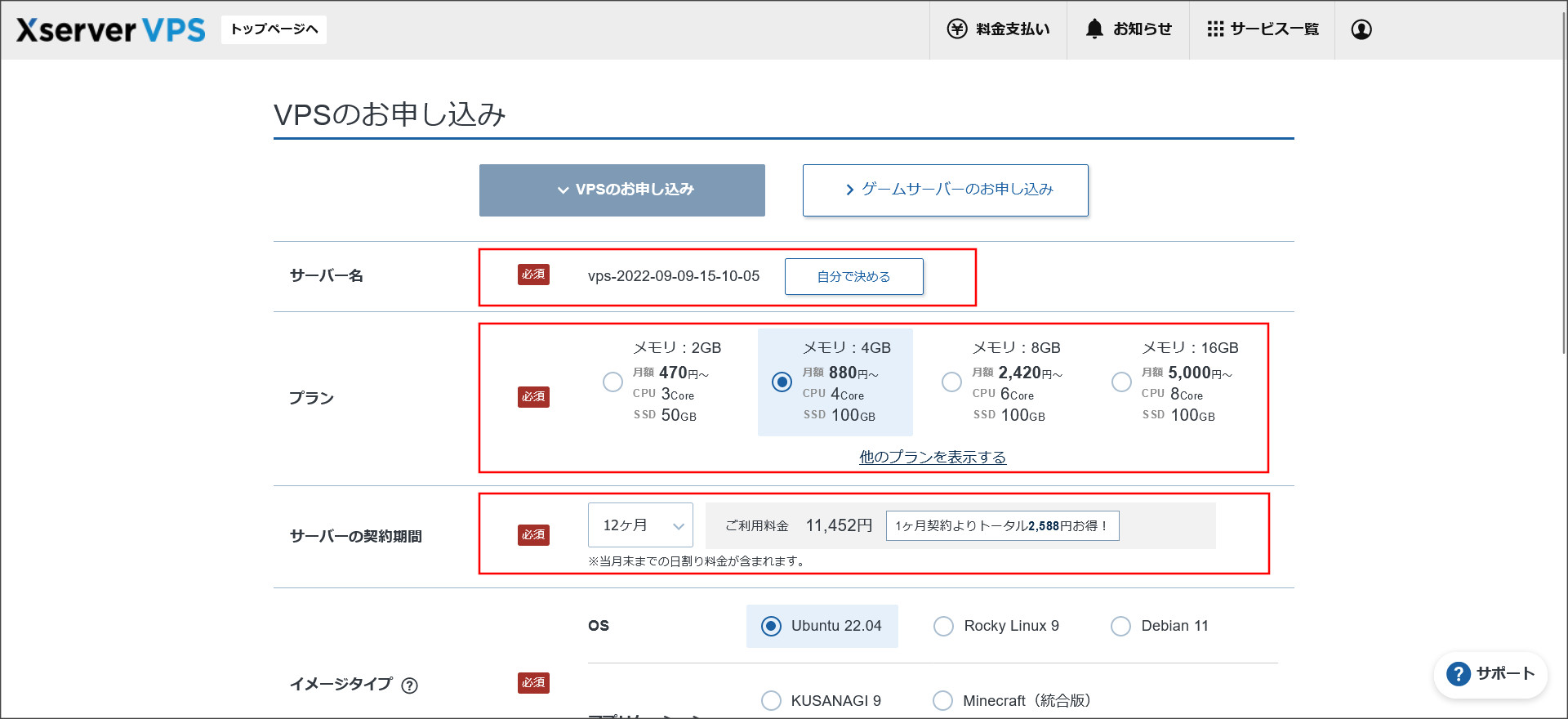Select the 8GB memory plan

951,382
